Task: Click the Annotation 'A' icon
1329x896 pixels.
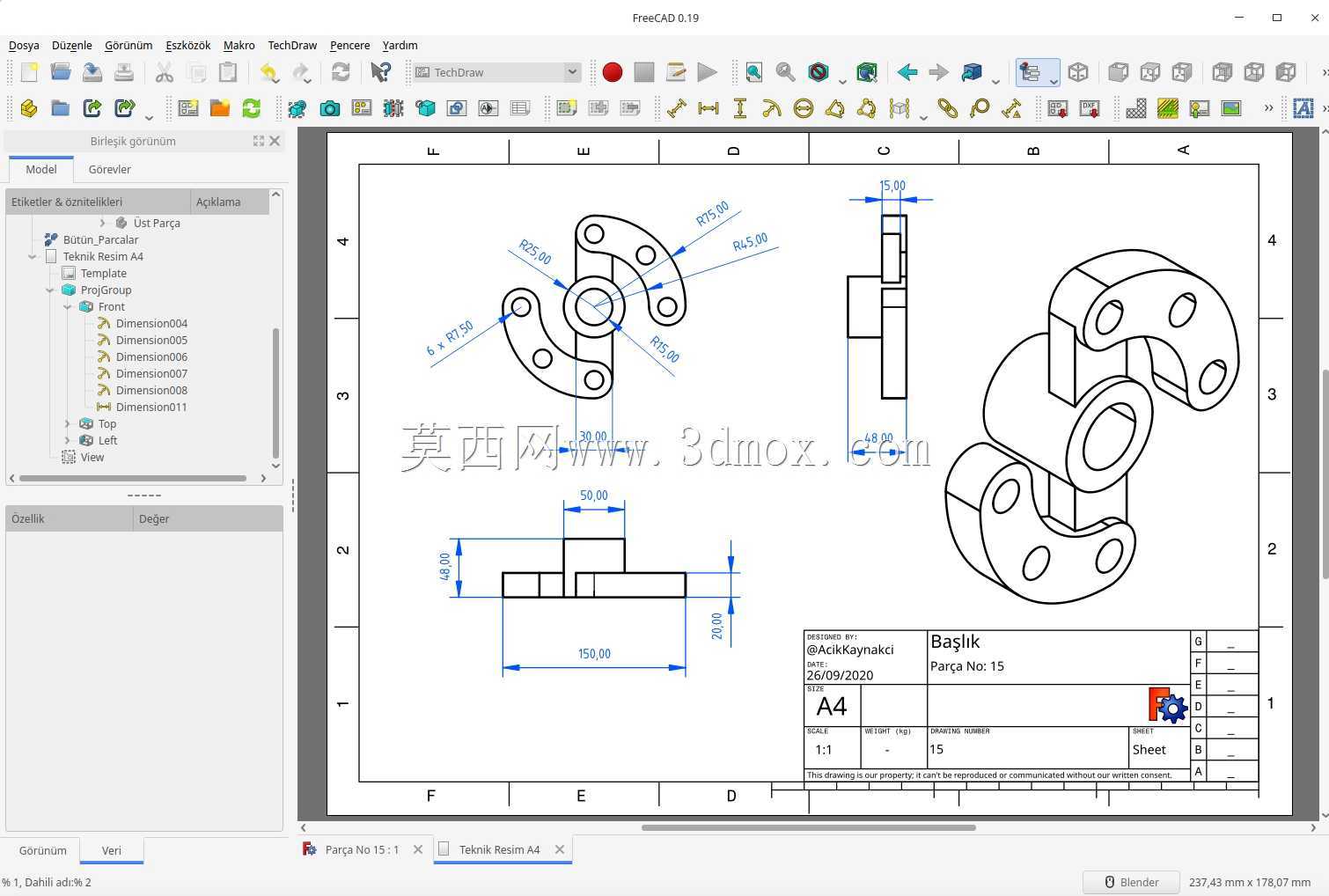Action: pos(1303,108)
